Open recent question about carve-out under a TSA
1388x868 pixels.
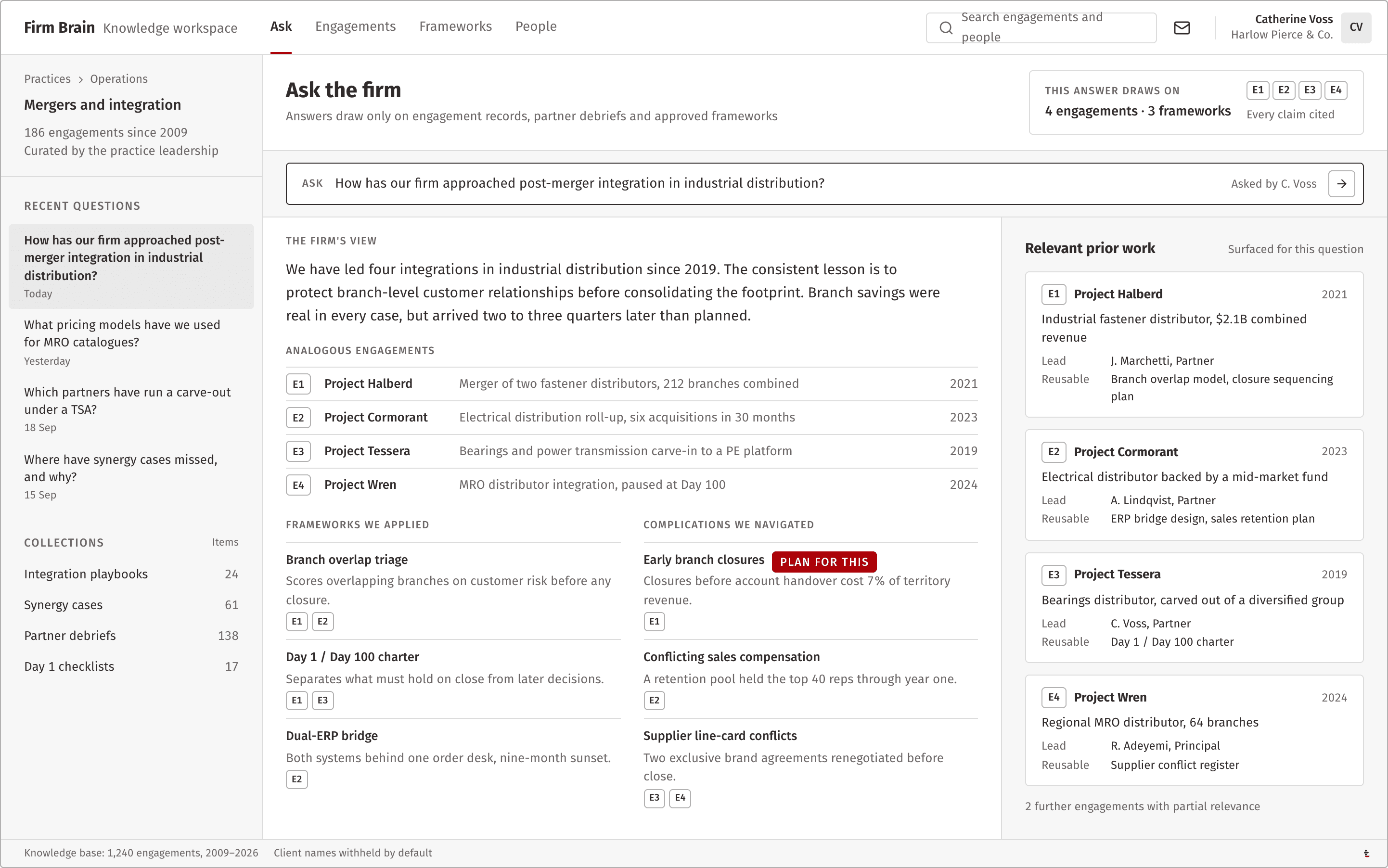click(131, 409)
